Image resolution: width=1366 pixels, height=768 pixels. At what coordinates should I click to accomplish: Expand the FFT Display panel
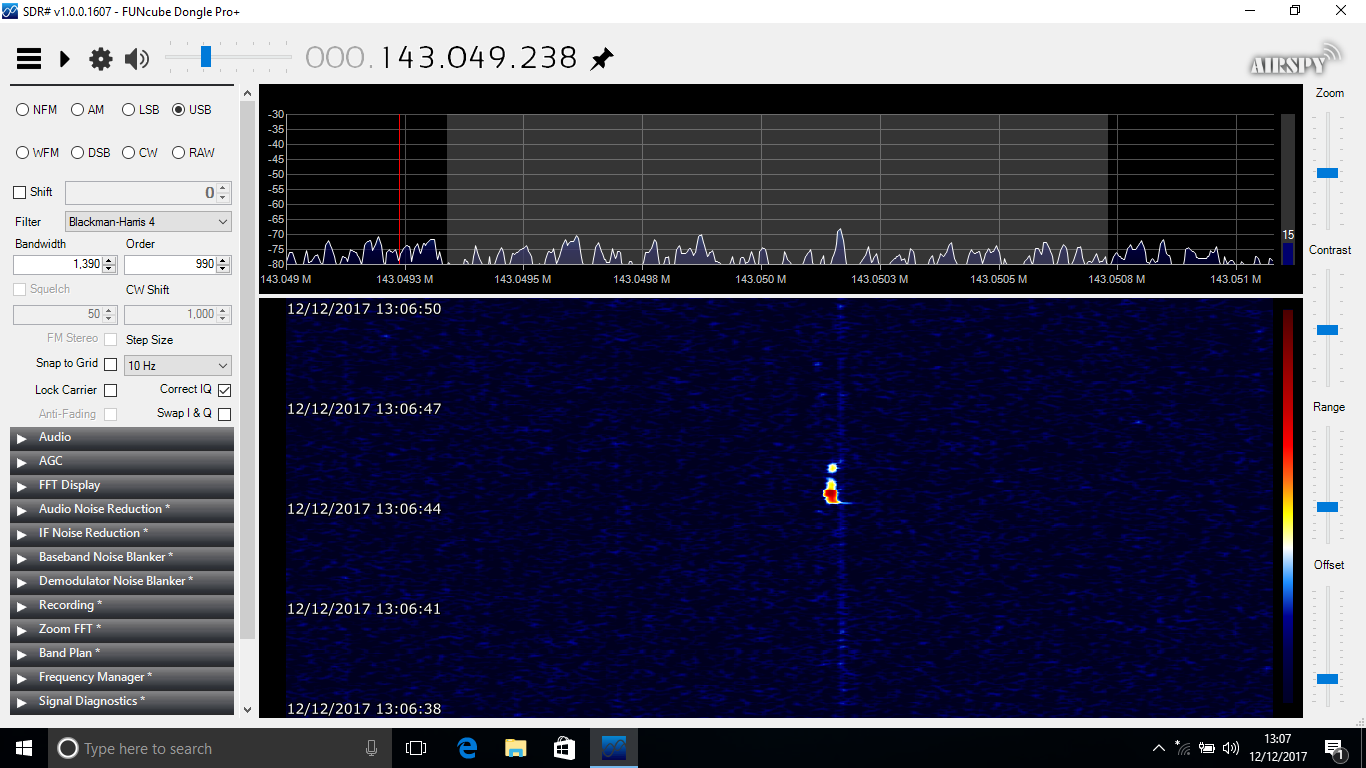pyautogui.click(x=122, y=486)
